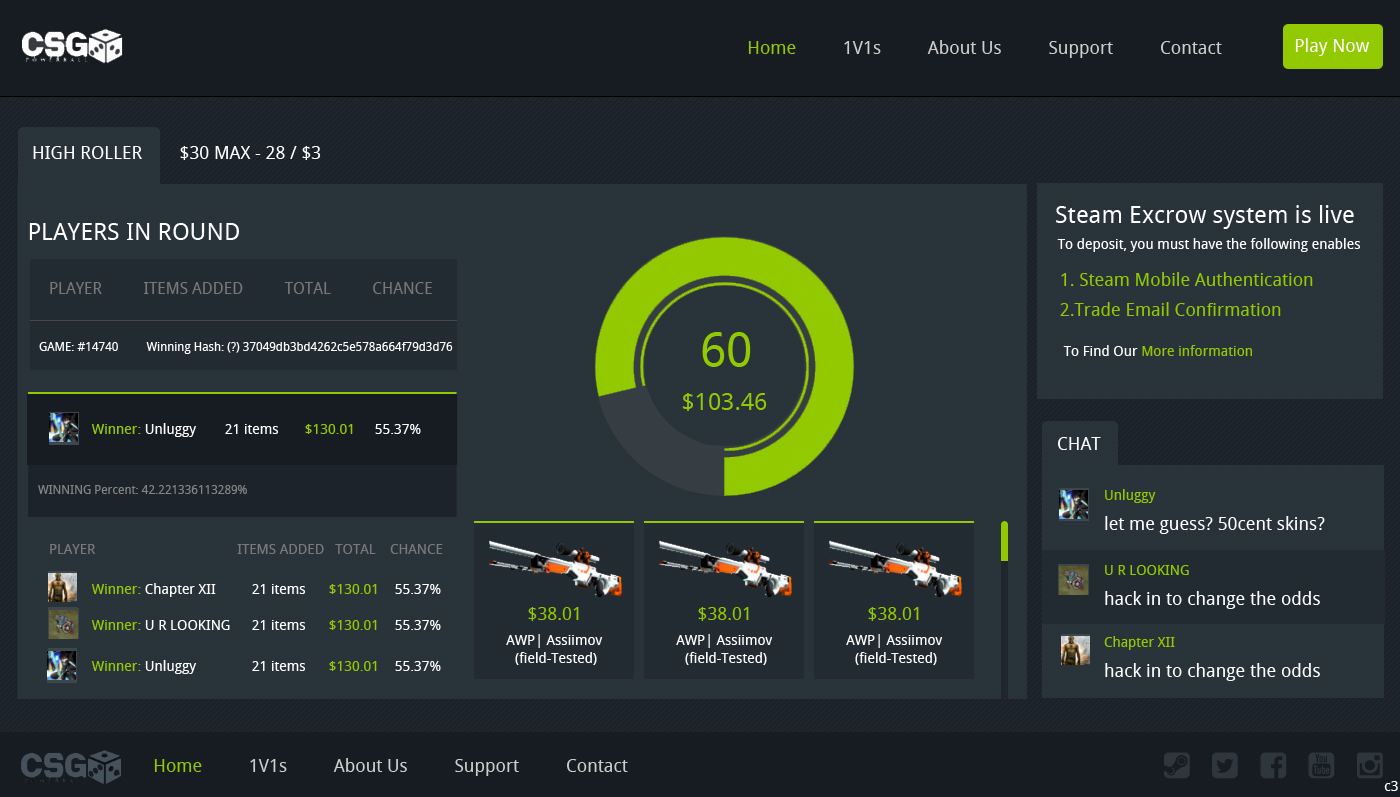Click the winning hash value 37049db3bd...
Screen dimensions: 1400x797
[x=348, y=347]
